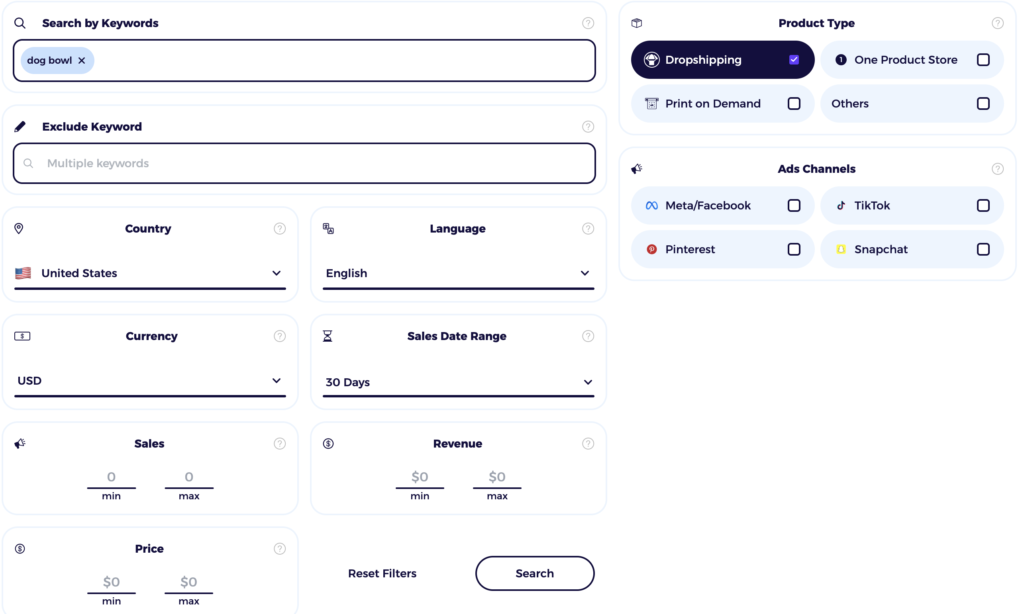Click the Search button

pyautogui.click(x=534, y=573)
